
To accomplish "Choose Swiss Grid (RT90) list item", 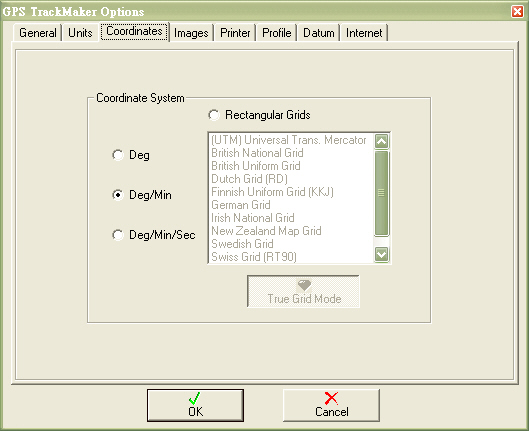I will [254, 257].
